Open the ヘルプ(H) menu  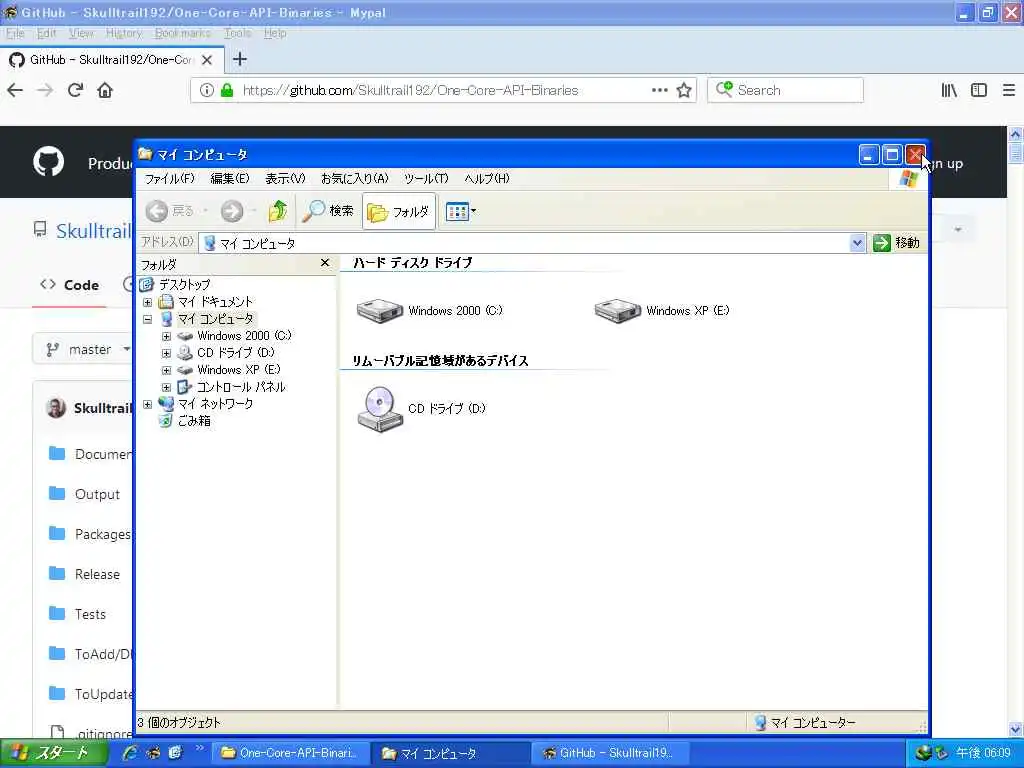(487, 178)
